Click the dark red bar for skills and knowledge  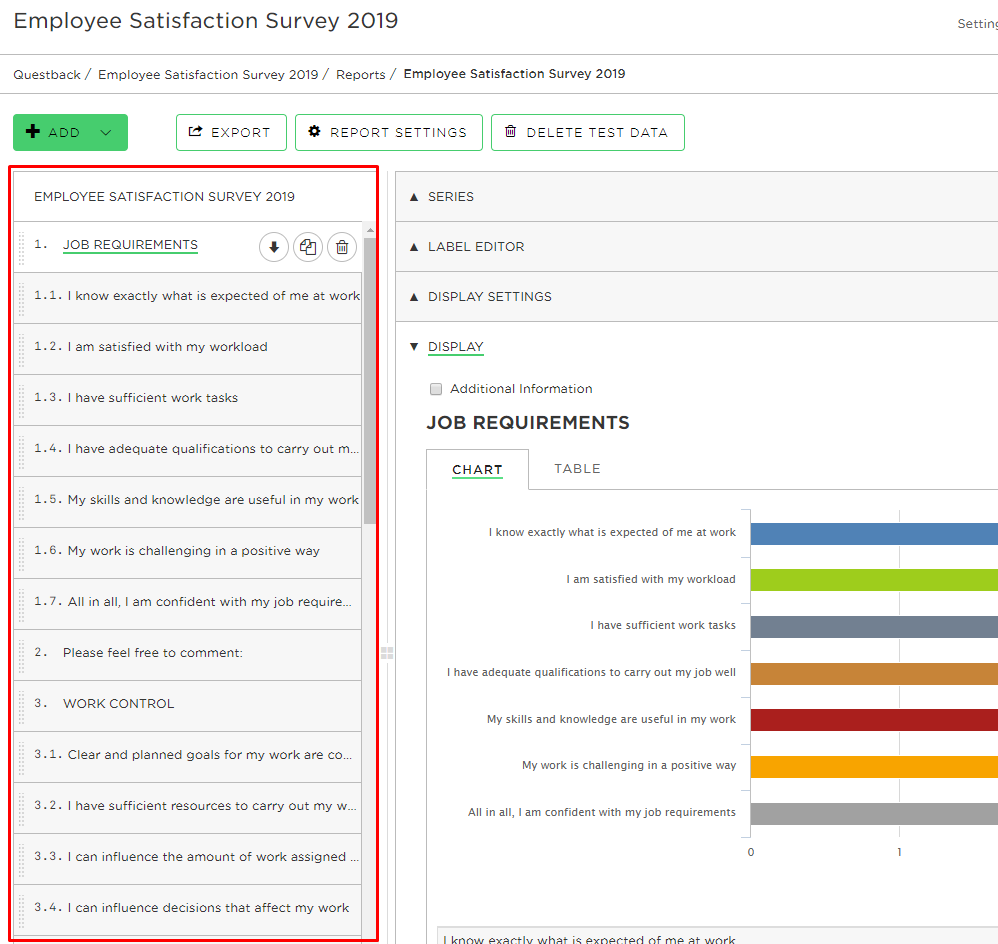pyautogui.click(x=874, y=720)
